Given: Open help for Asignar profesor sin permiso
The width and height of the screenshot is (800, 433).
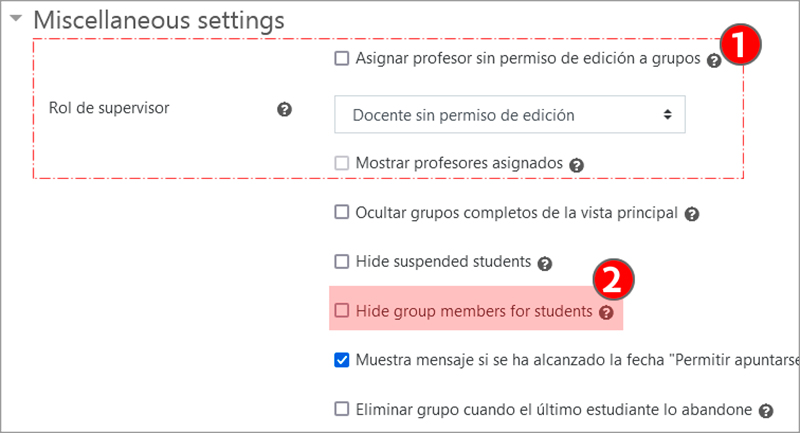Looking at the screenshot, I should click(x=713, y=60).
